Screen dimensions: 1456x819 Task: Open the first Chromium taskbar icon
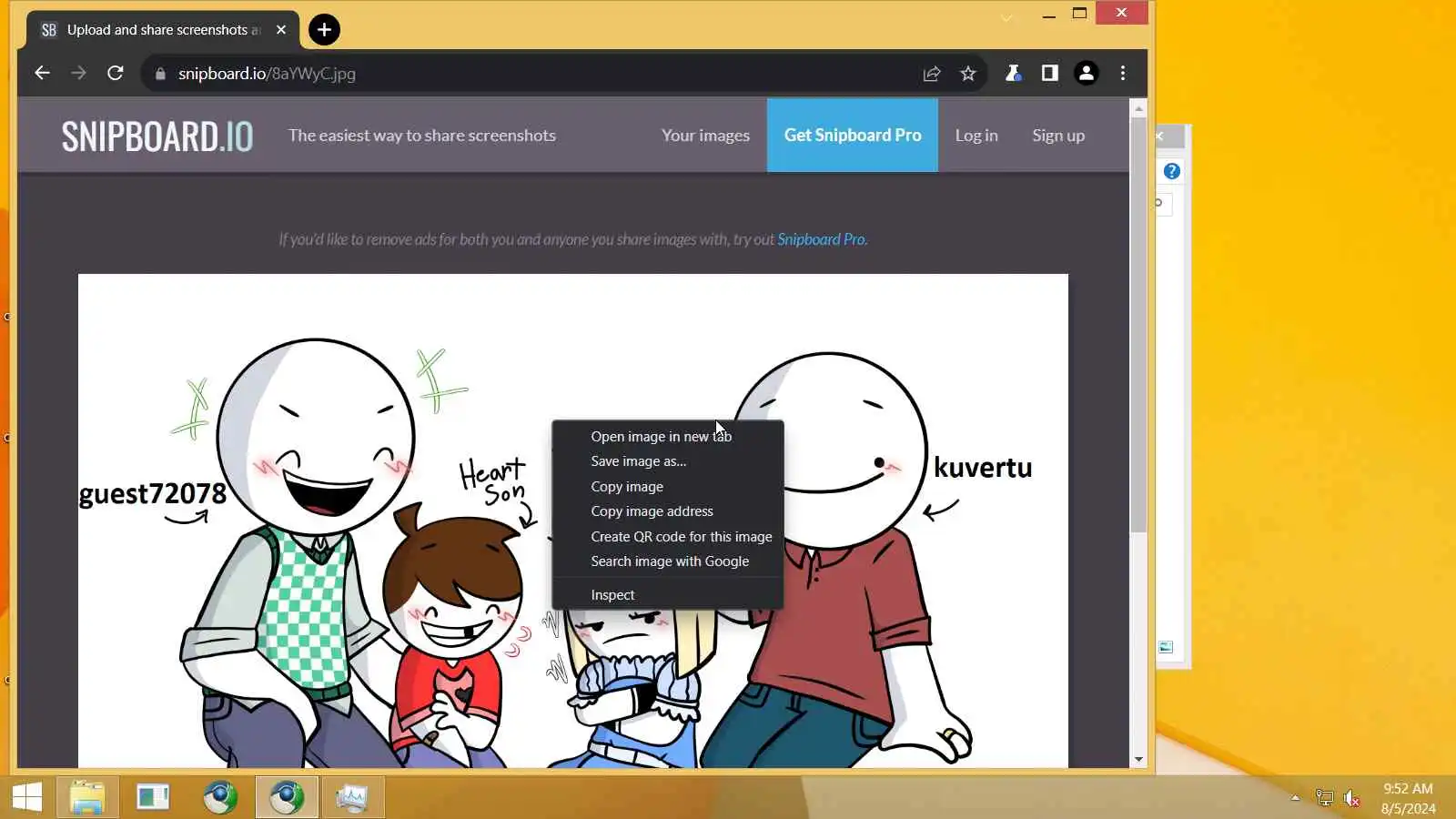pos(220,798)
